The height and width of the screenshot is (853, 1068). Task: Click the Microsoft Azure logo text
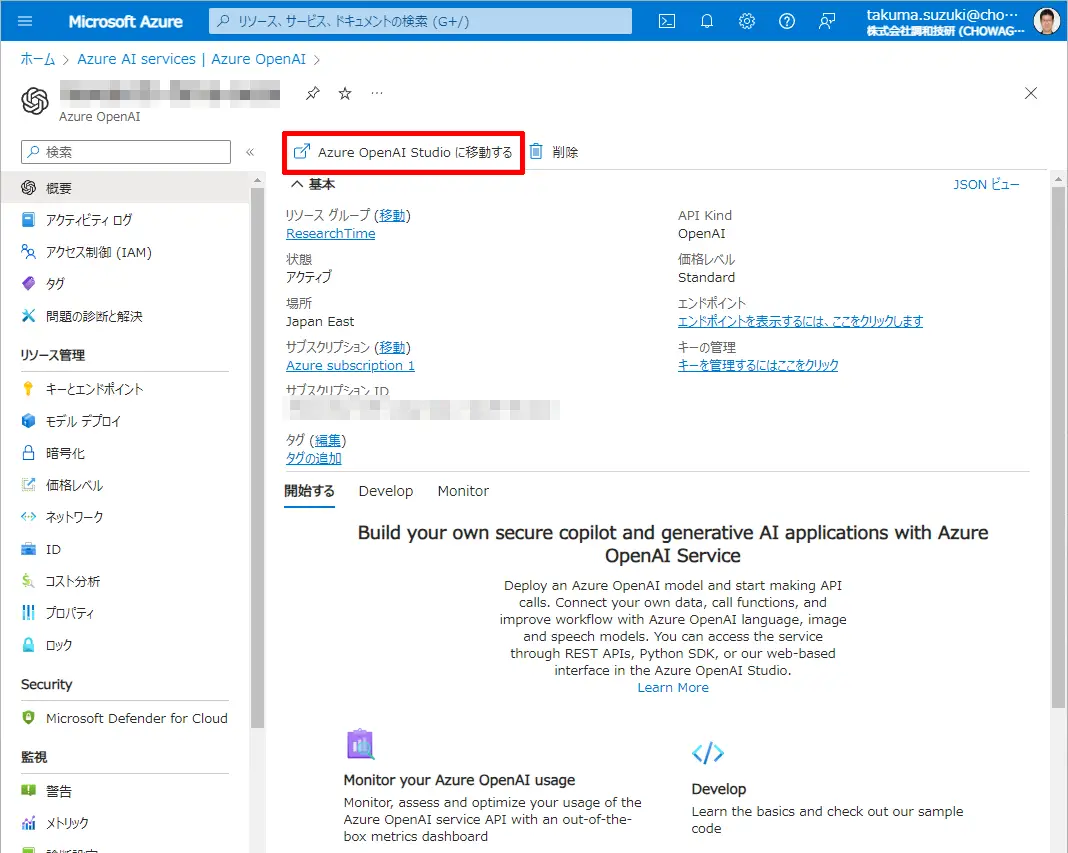[x=125, y=21]
